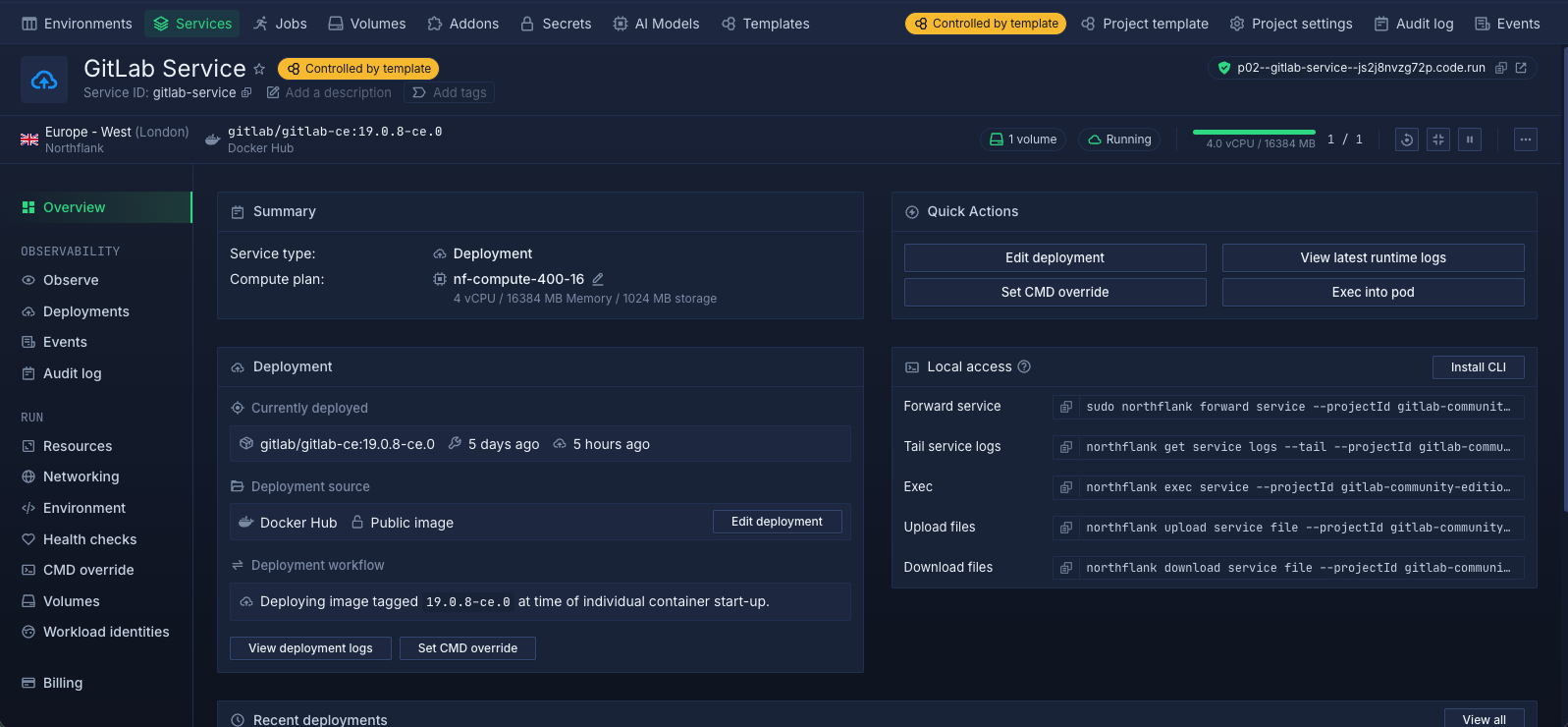Go to the AI Models tab
The width and height of the screenshot is (1568, 727).
point(656,24)
